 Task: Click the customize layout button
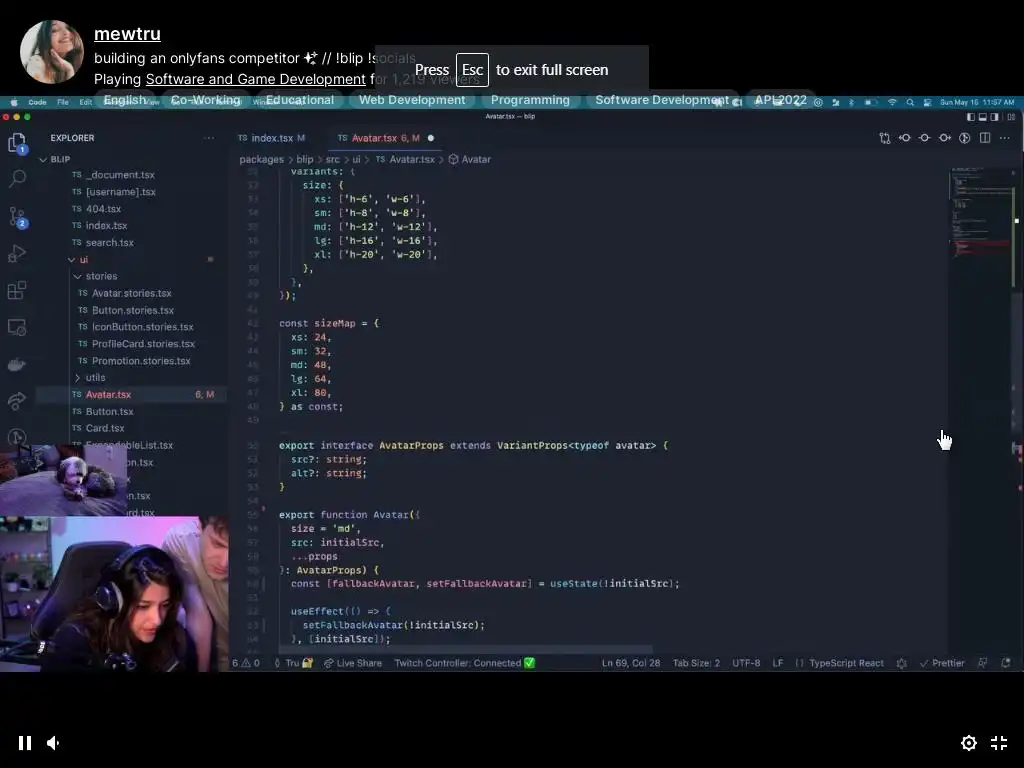[1011, 117]
